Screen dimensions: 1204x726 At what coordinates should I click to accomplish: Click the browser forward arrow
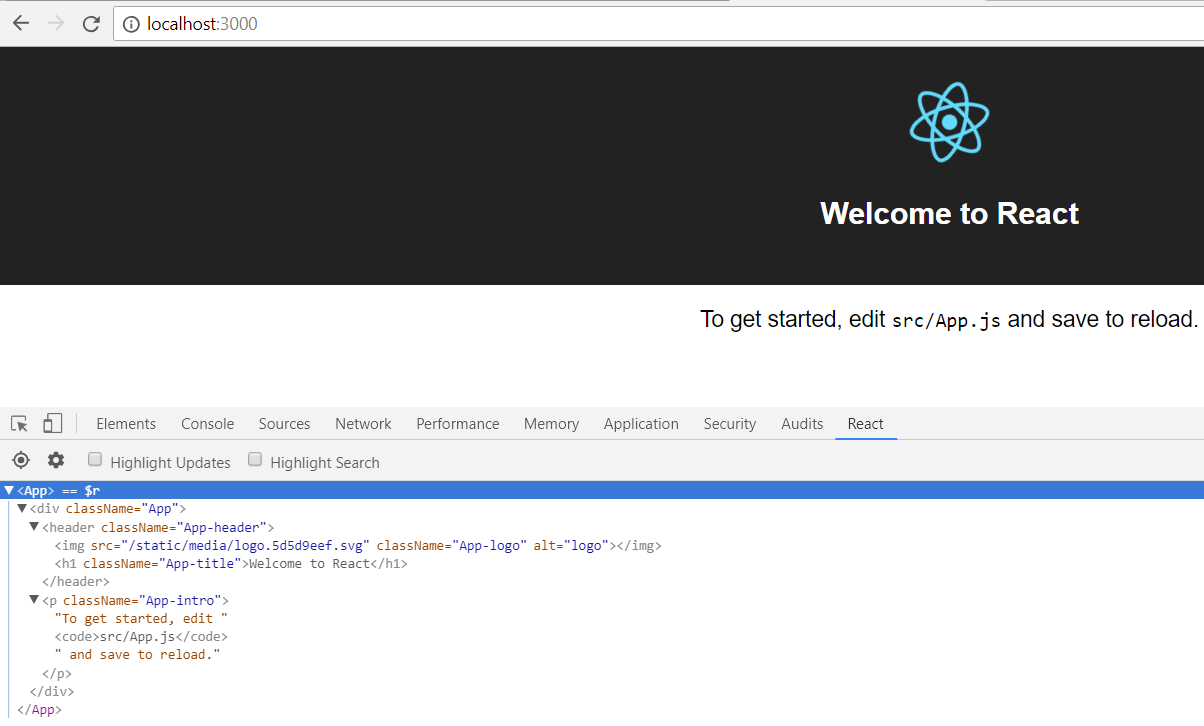click(56, 23)
